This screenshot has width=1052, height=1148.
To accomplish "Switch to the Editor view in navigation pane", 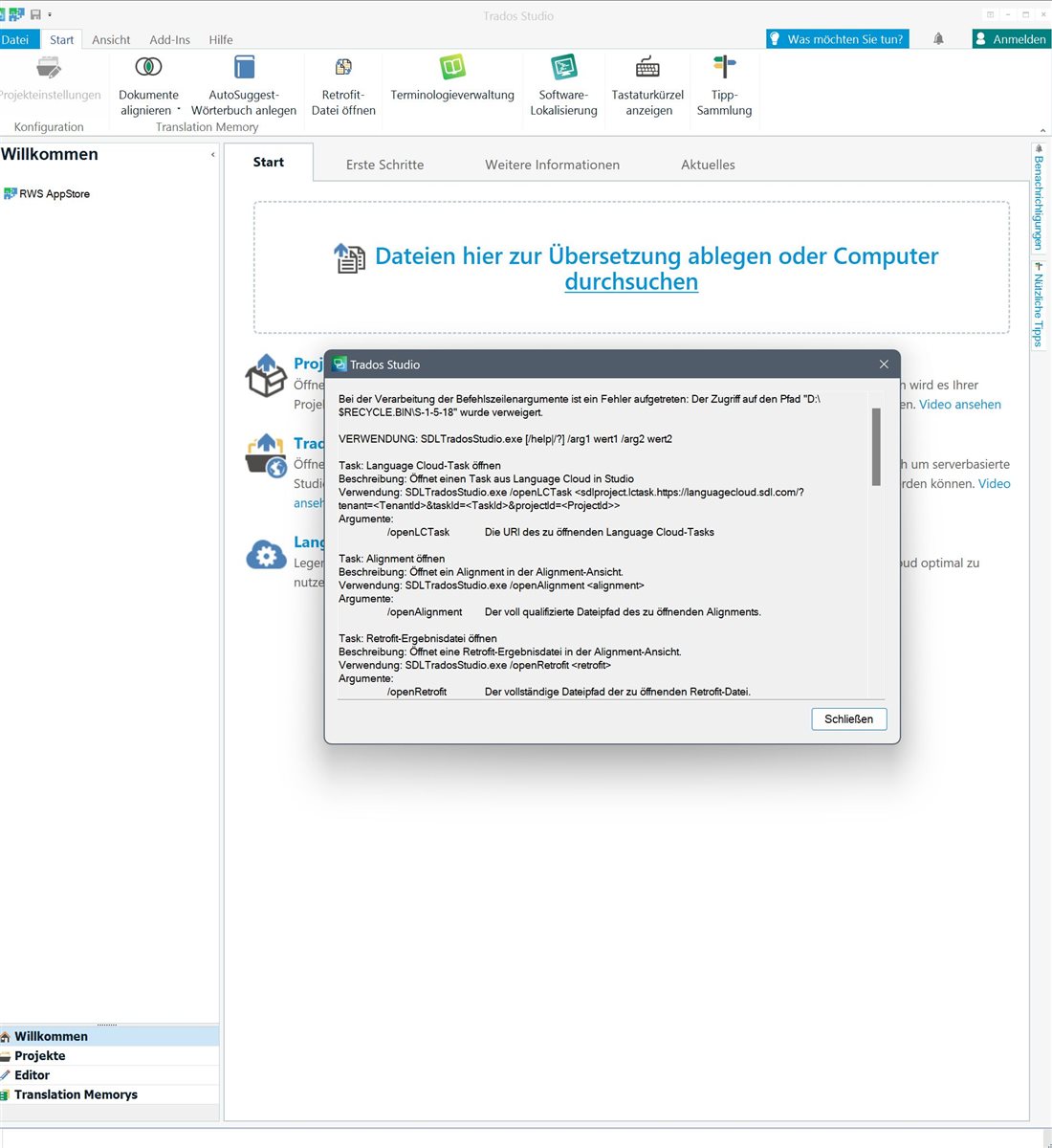I will click(x=32, y=1074).
